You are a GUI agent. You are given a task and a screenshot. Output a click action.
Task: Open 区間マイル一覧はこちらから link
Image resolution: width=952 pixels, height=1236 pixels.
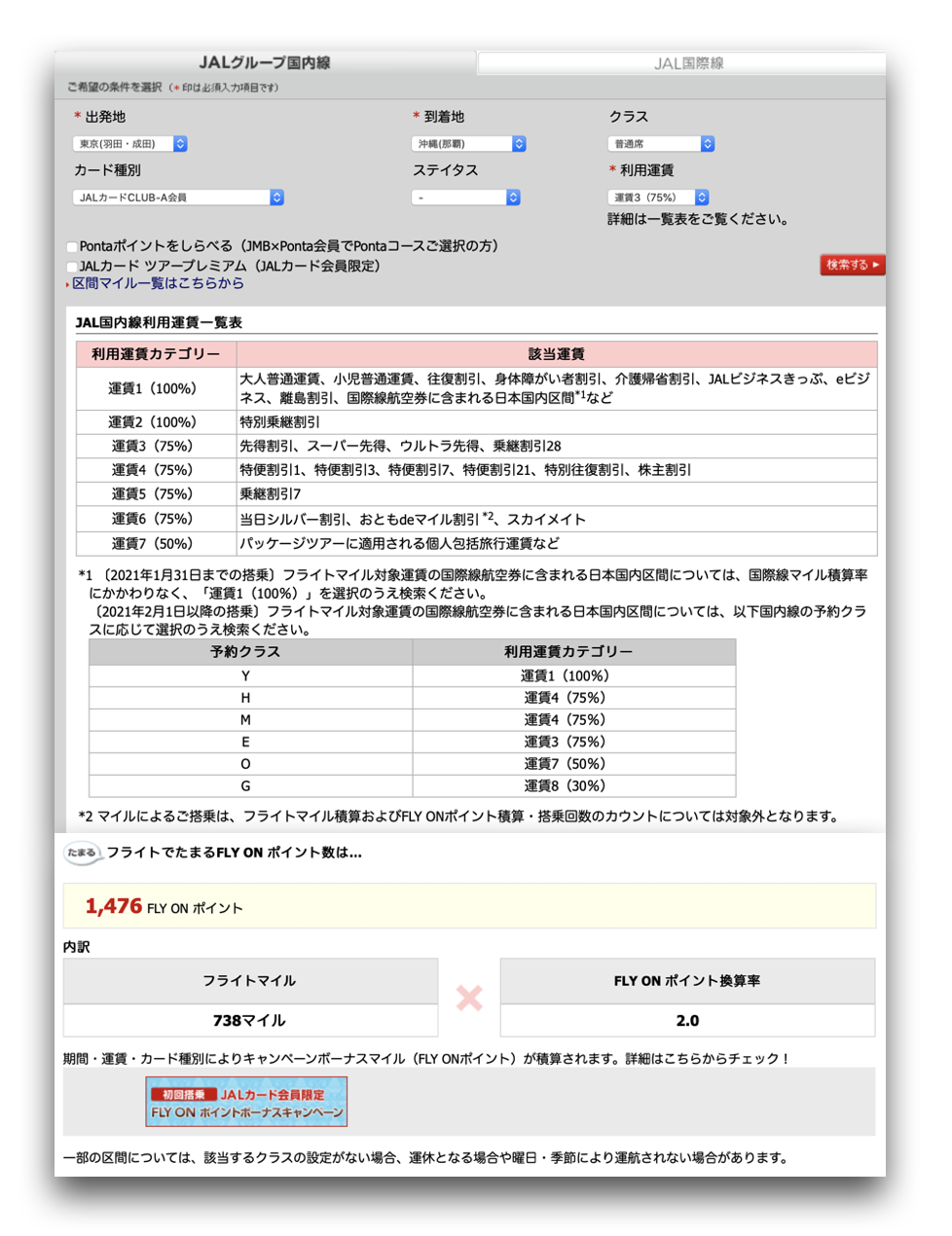[158, 283]
